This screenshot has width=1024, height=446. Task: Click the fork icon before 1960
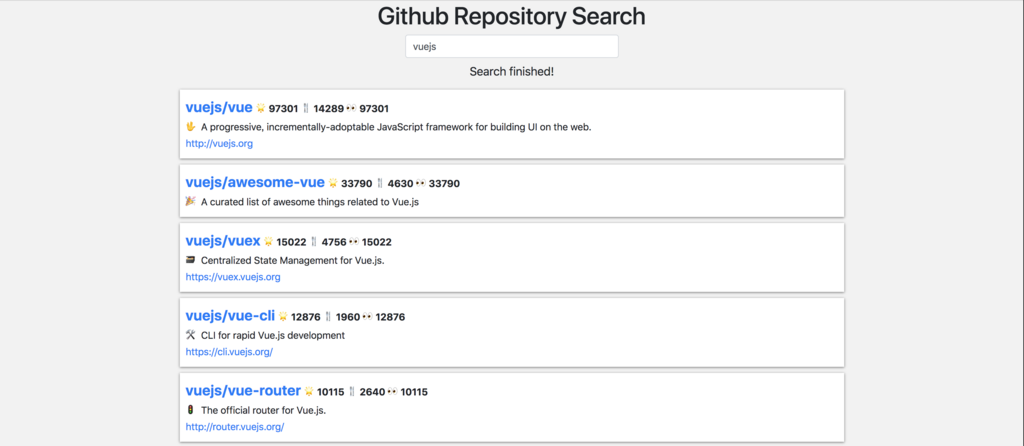tap(328, 317)
